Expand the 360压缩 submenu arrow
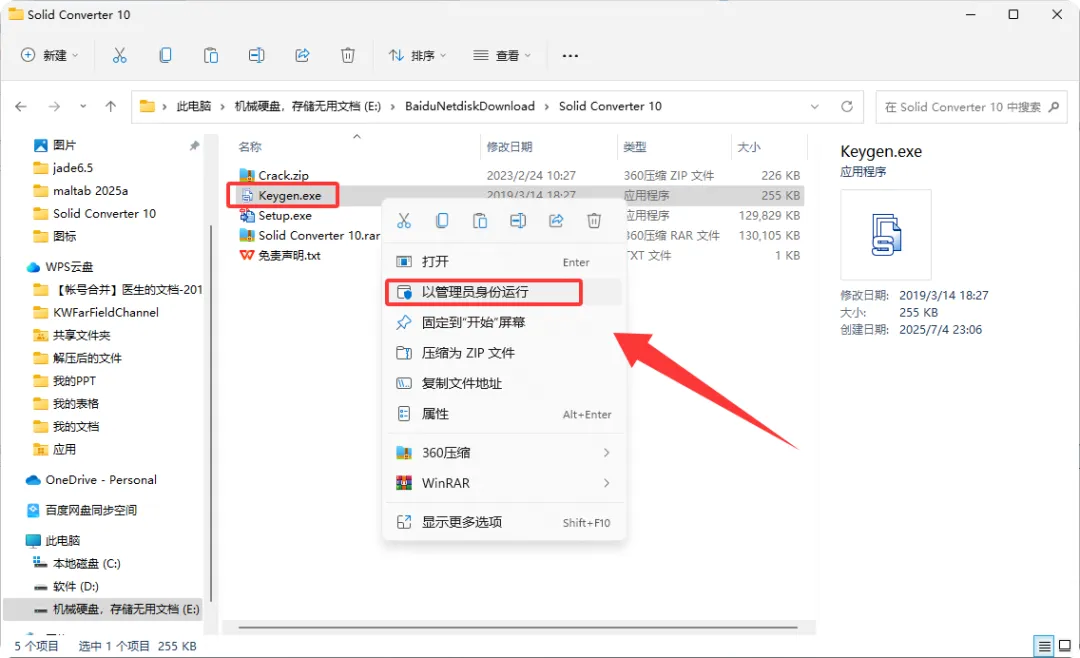 (606, 453)
